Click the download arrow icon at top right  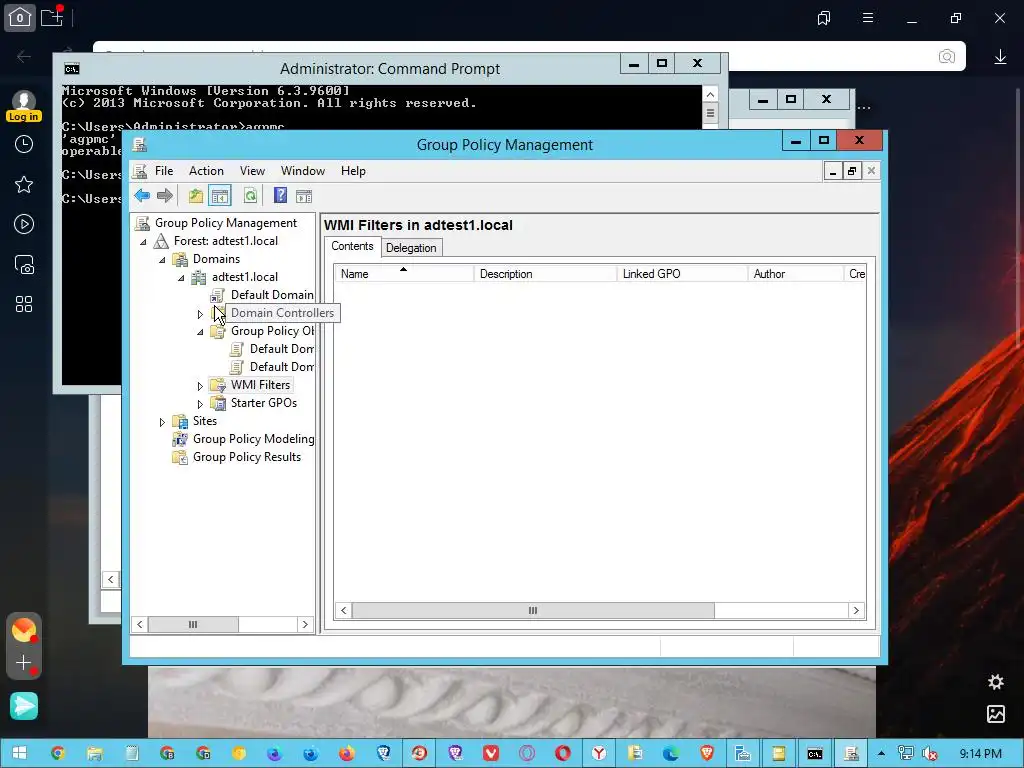tap(1000, 57)
